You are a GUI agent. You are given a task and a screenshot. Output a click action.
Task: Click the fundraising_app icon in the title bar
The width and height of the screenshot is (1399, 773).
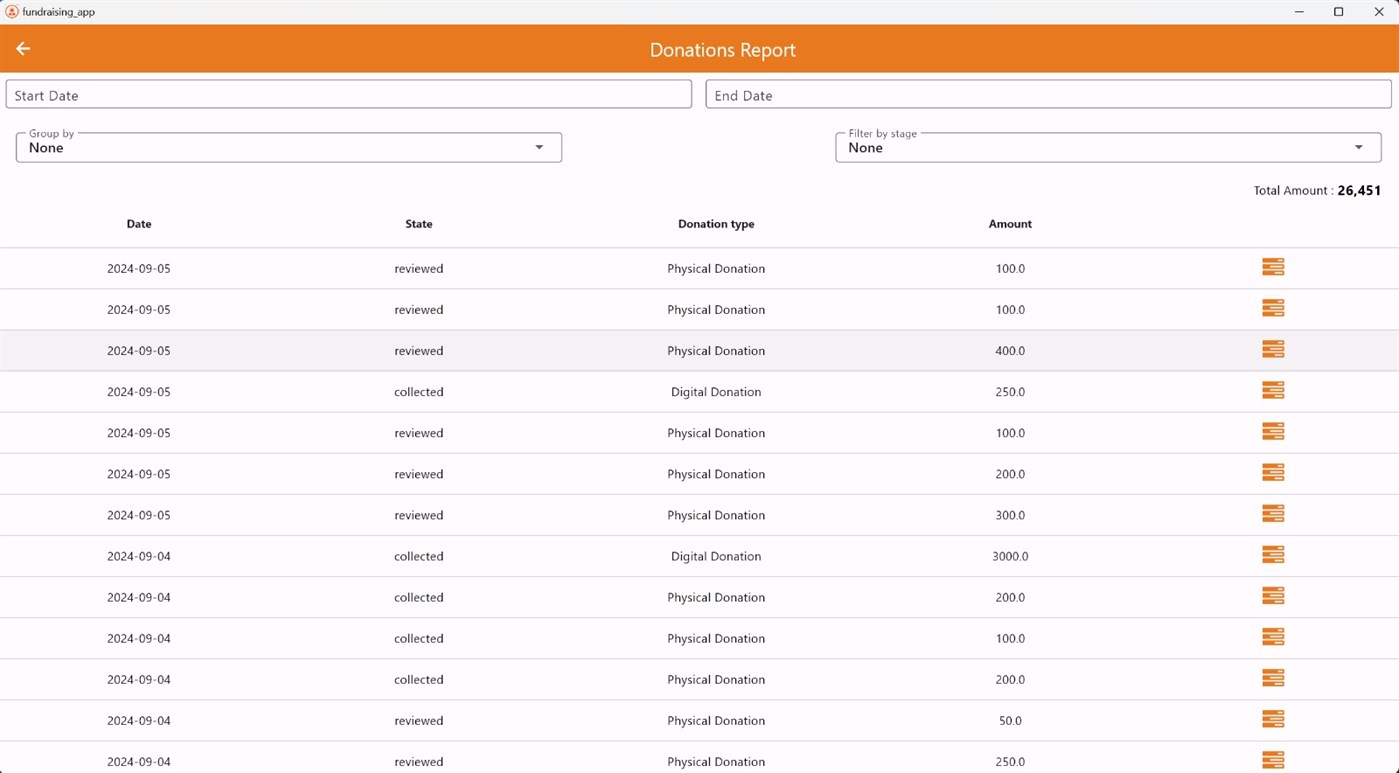(11, 11)
